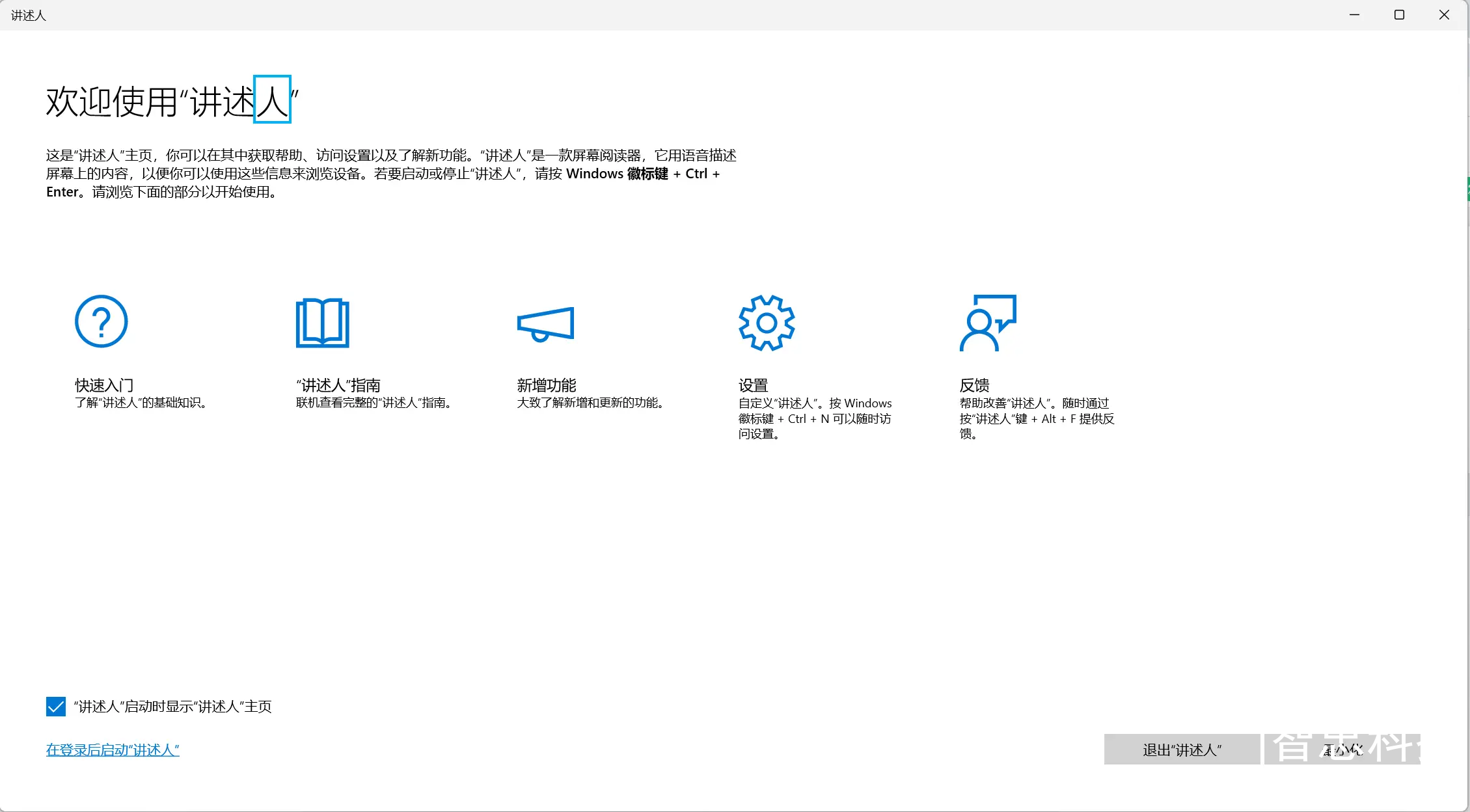Click the 退出"讲述人" button

(1182, 750)
